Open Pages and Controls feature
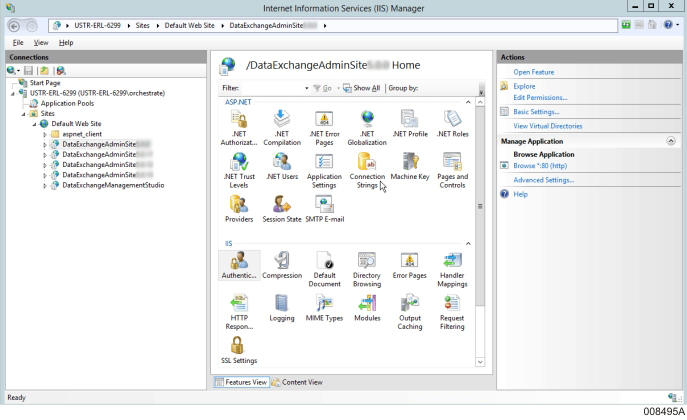This screenshot has width=687, height=420. click(x=452, y=170)
